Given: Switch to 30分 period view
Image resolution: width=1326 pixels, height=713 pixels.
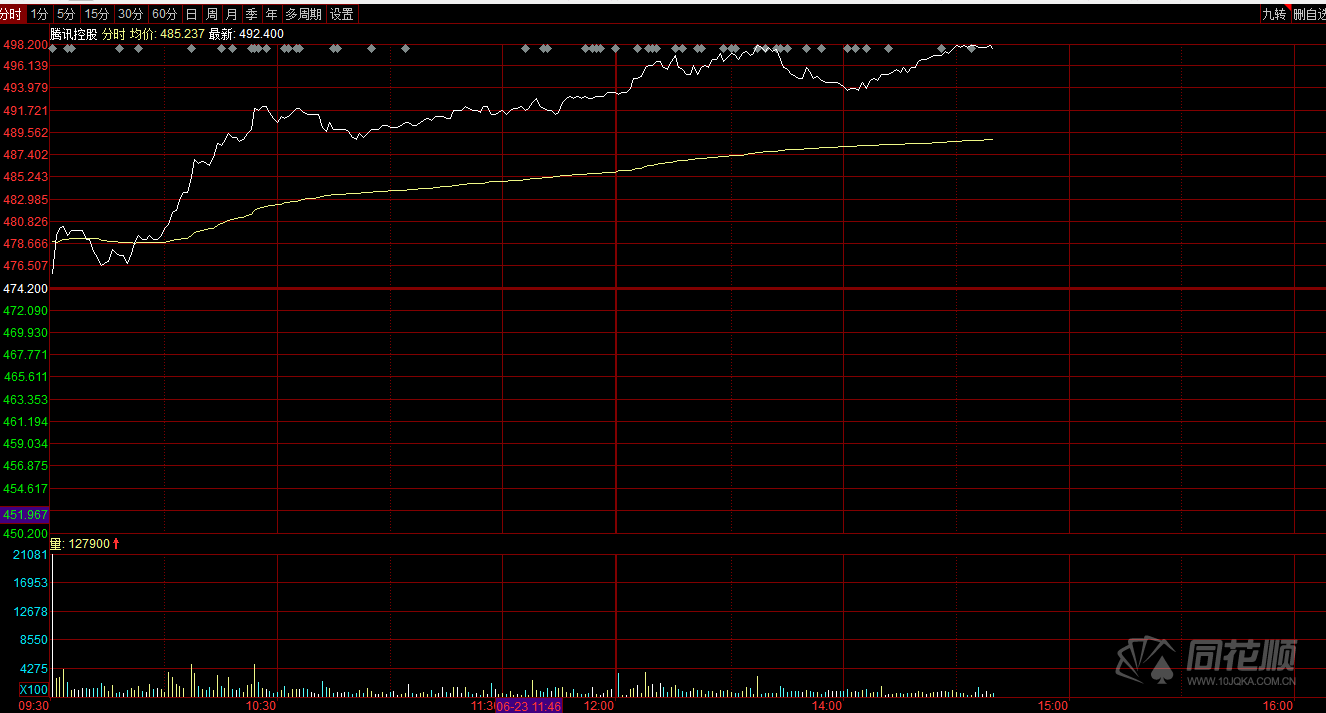Looking at the screenshot, I should (x=130, y=14).
